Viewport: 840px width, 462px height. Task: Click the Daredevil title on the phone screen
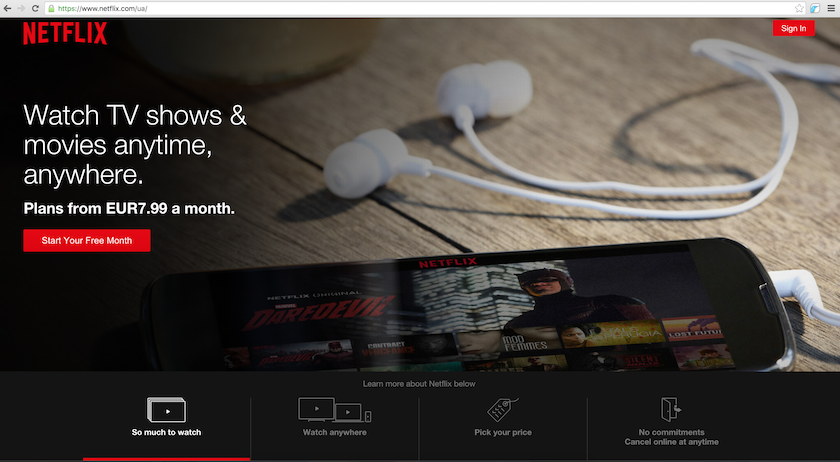pos(320,314)
